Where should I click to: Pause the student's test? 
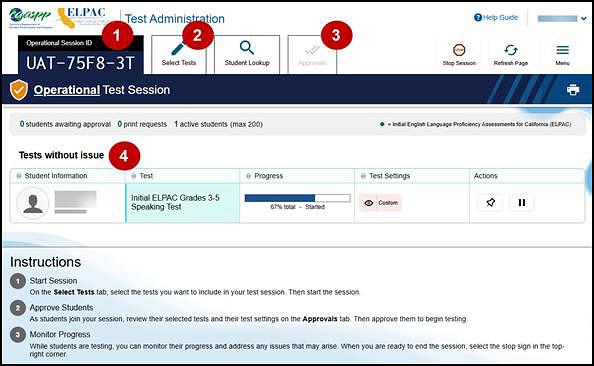[x=522, y=202]
